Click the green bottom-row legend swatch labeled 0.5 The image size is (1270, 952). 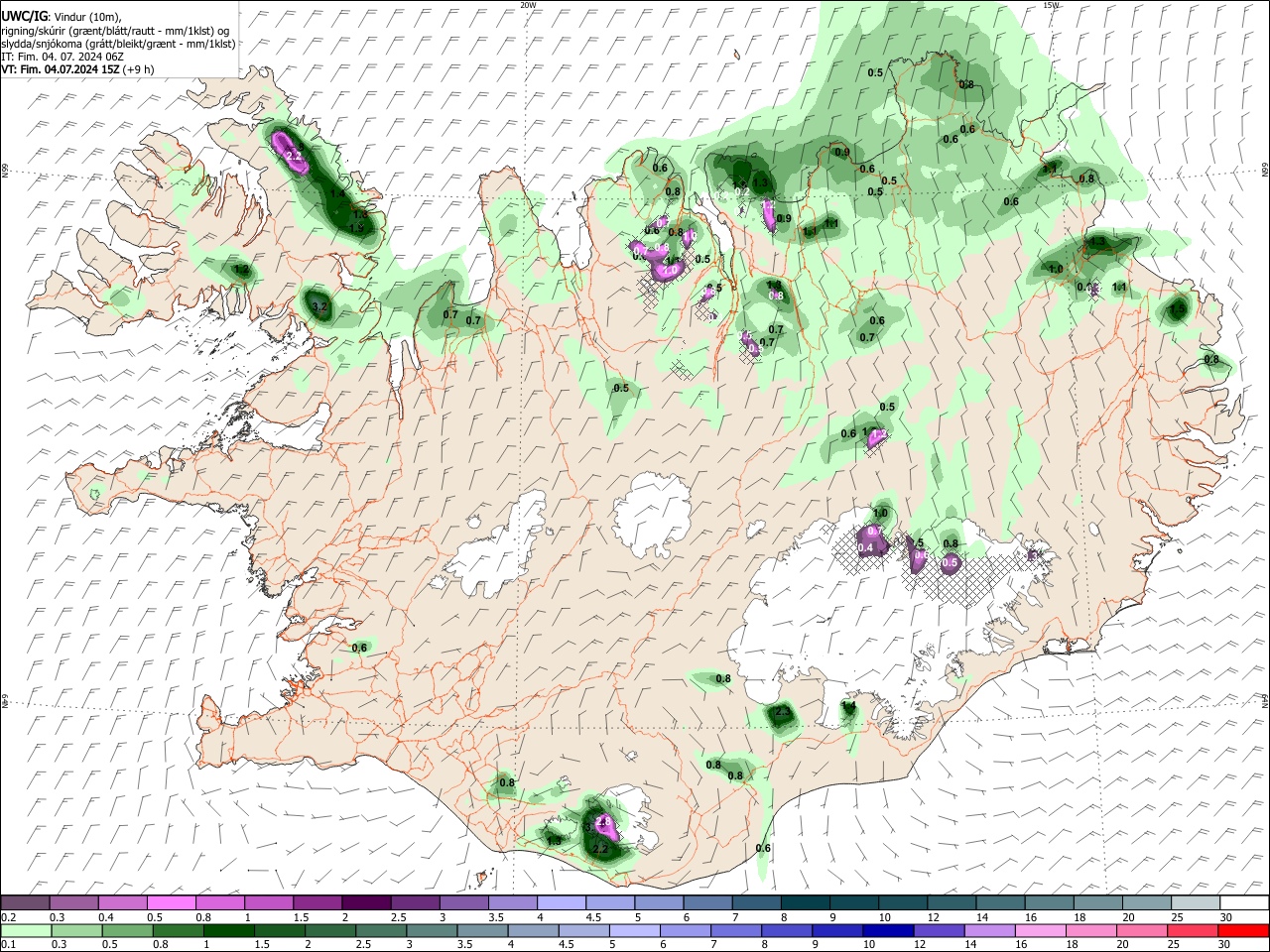pos(127,930)
